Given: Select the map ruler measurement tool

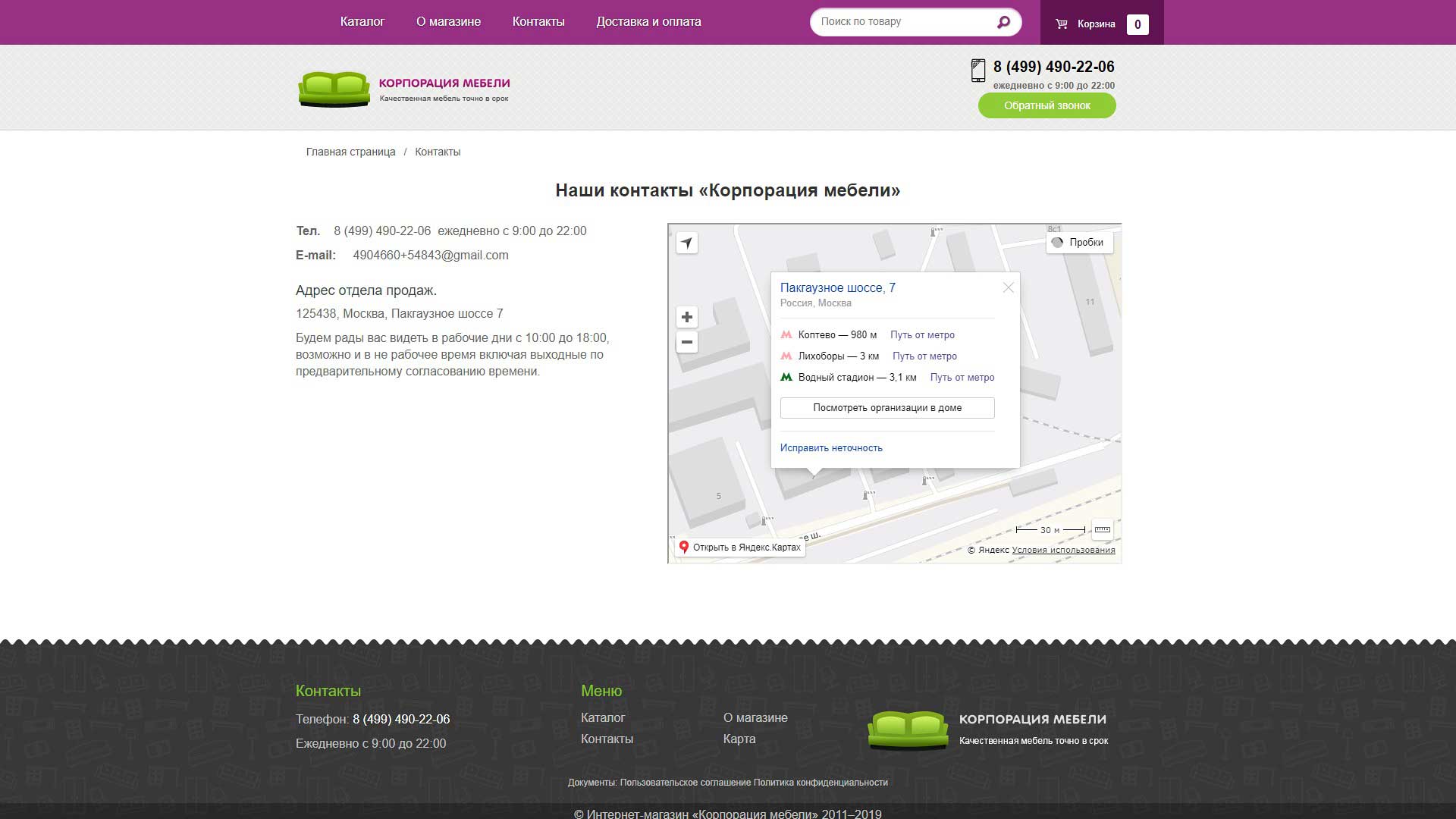Looking at the screenshot, I should (1102, 529).
